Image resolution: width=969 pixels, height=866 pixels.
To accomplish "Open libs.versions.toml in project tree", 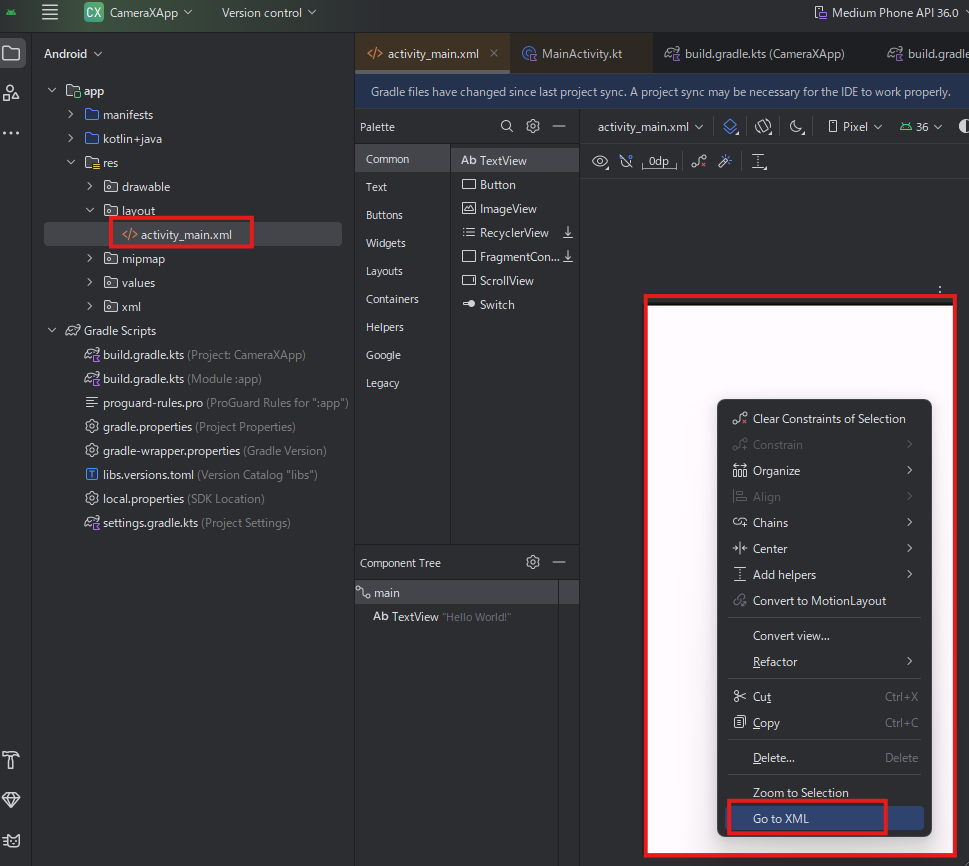I will (149, 475).
